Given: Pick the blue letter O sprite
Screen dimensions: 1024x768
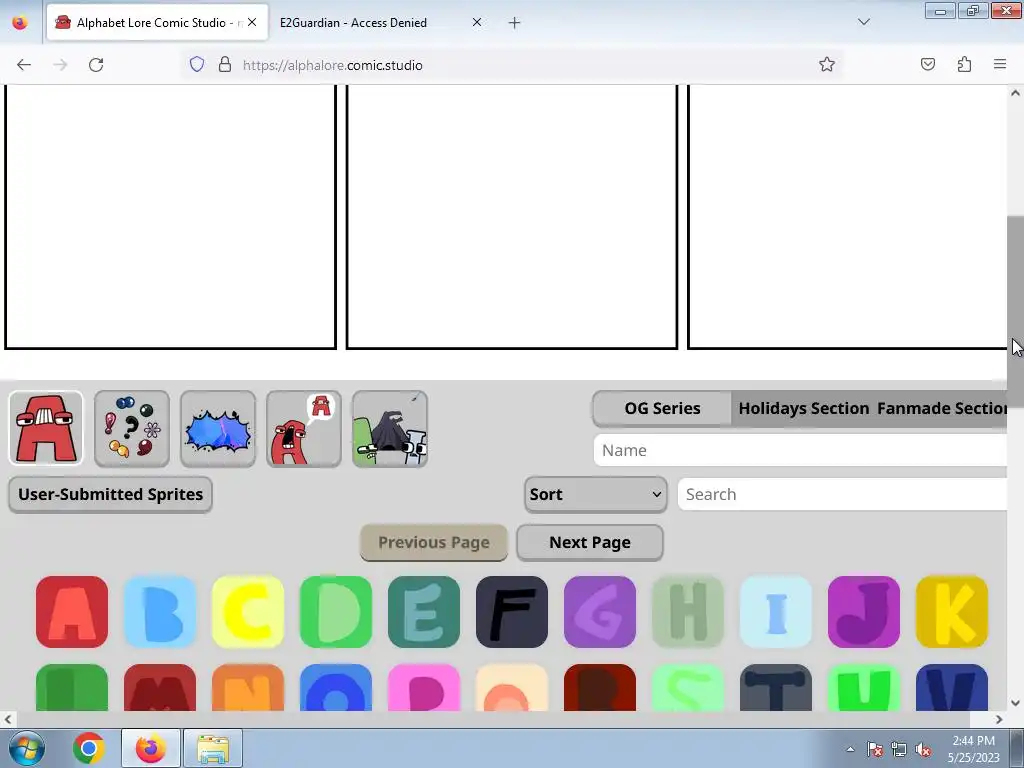Looking at the screenshot, I should 336,688.
